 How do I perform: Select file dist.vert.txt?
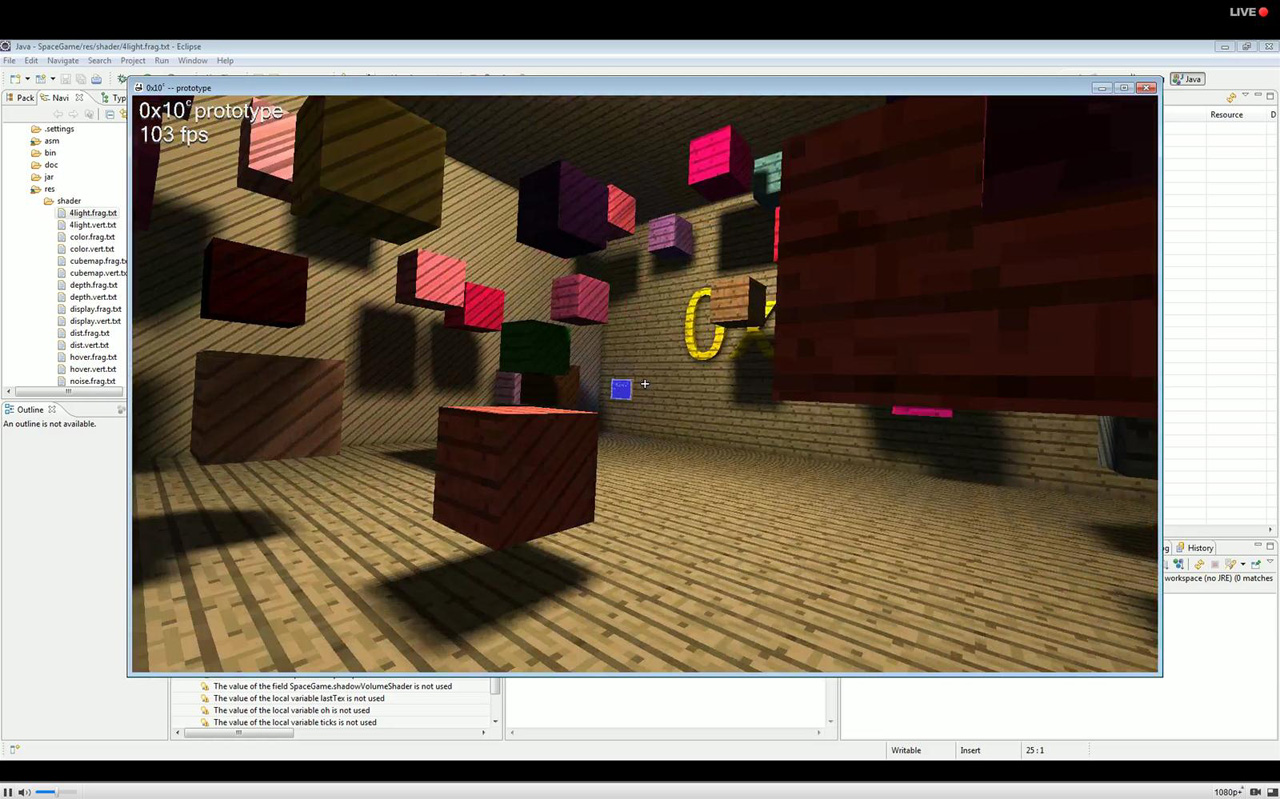(x=83, y=345)
